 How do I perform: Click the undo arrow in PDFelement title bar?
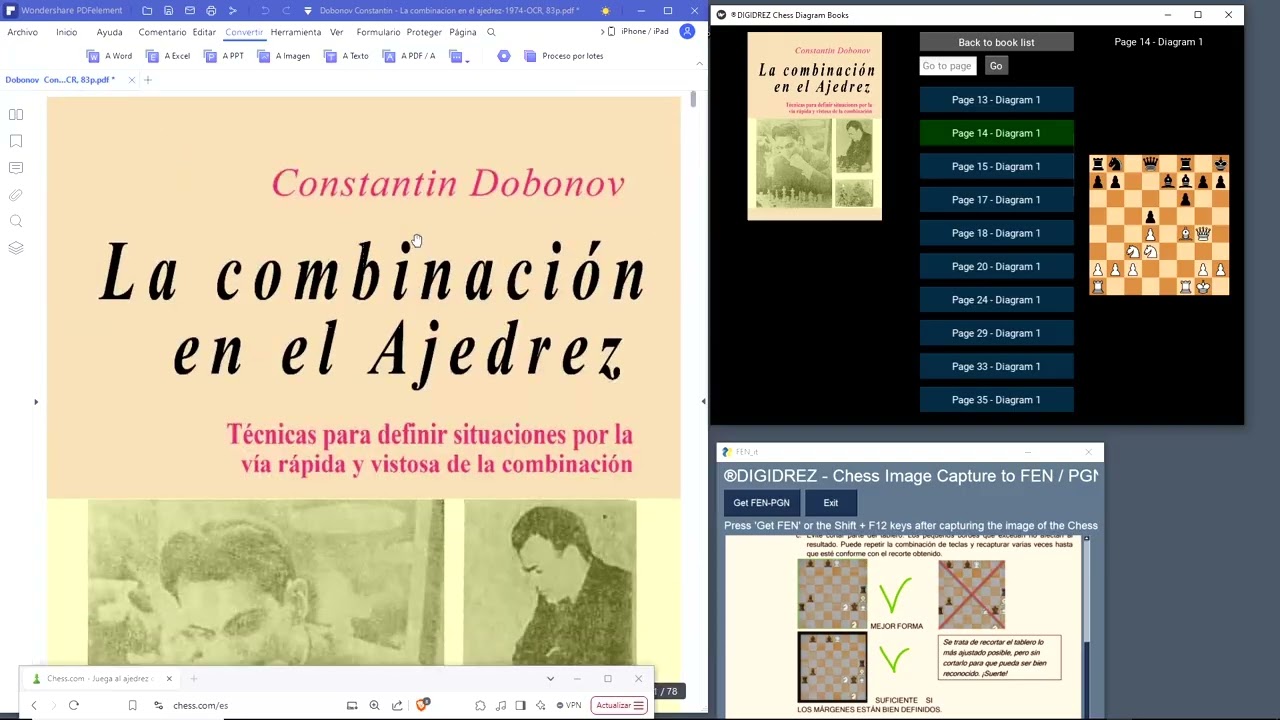click(265, 11)
